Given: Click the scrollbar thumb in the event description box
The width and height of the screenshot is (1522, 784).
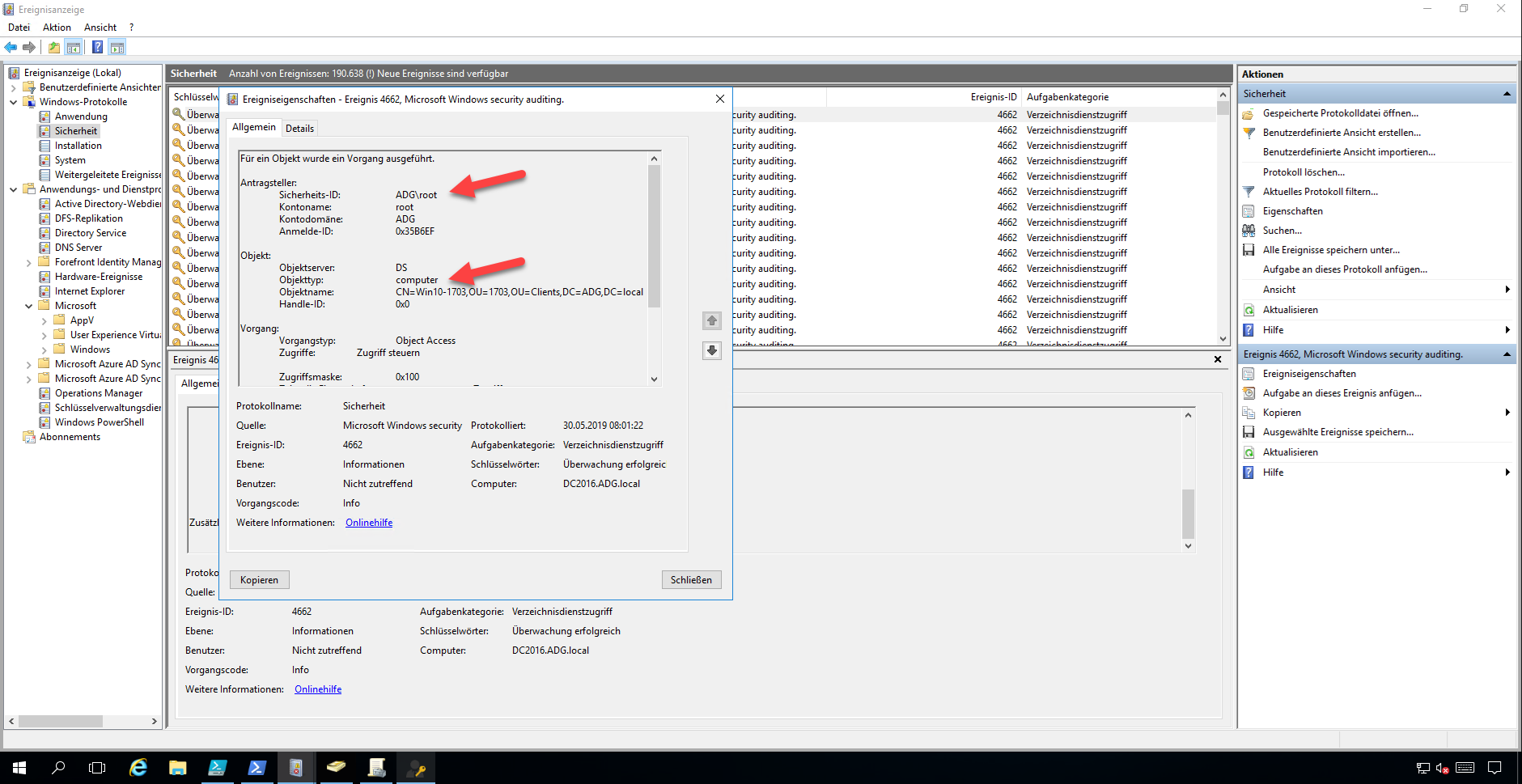Looking at the screenshot, I should coord(654,237).
